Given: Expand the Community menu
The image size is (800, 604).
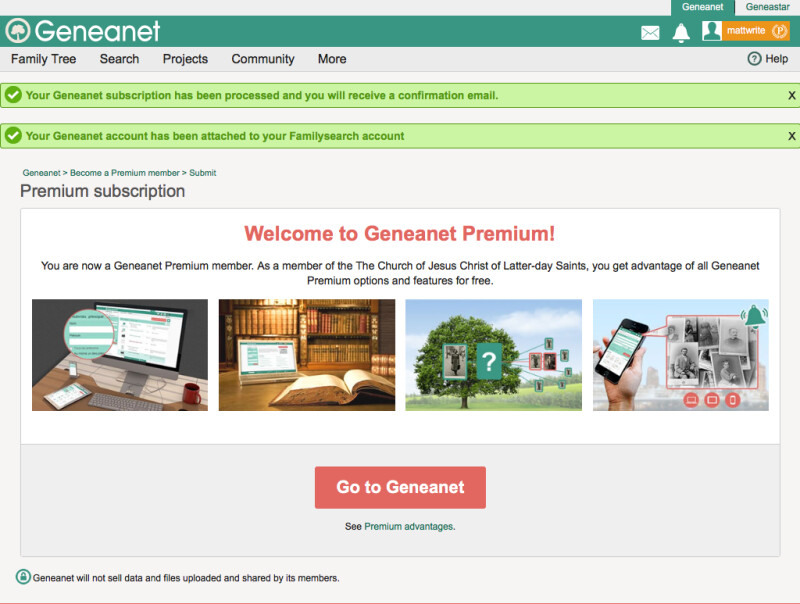Looking at the screenshot, I should click(x=263, y=59).
